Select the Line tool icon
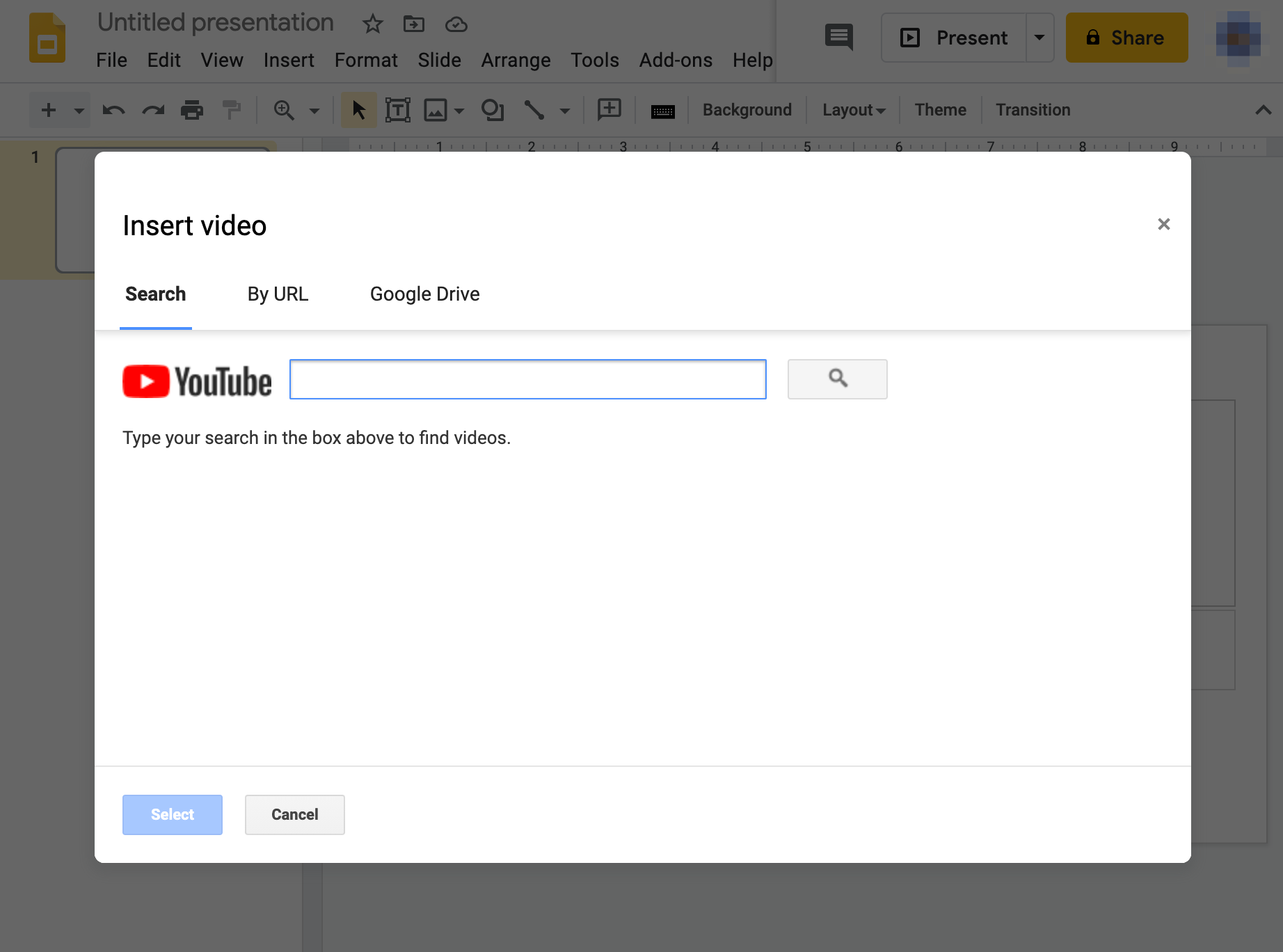This screenshot has width=1283, height=952. [534, 110]
